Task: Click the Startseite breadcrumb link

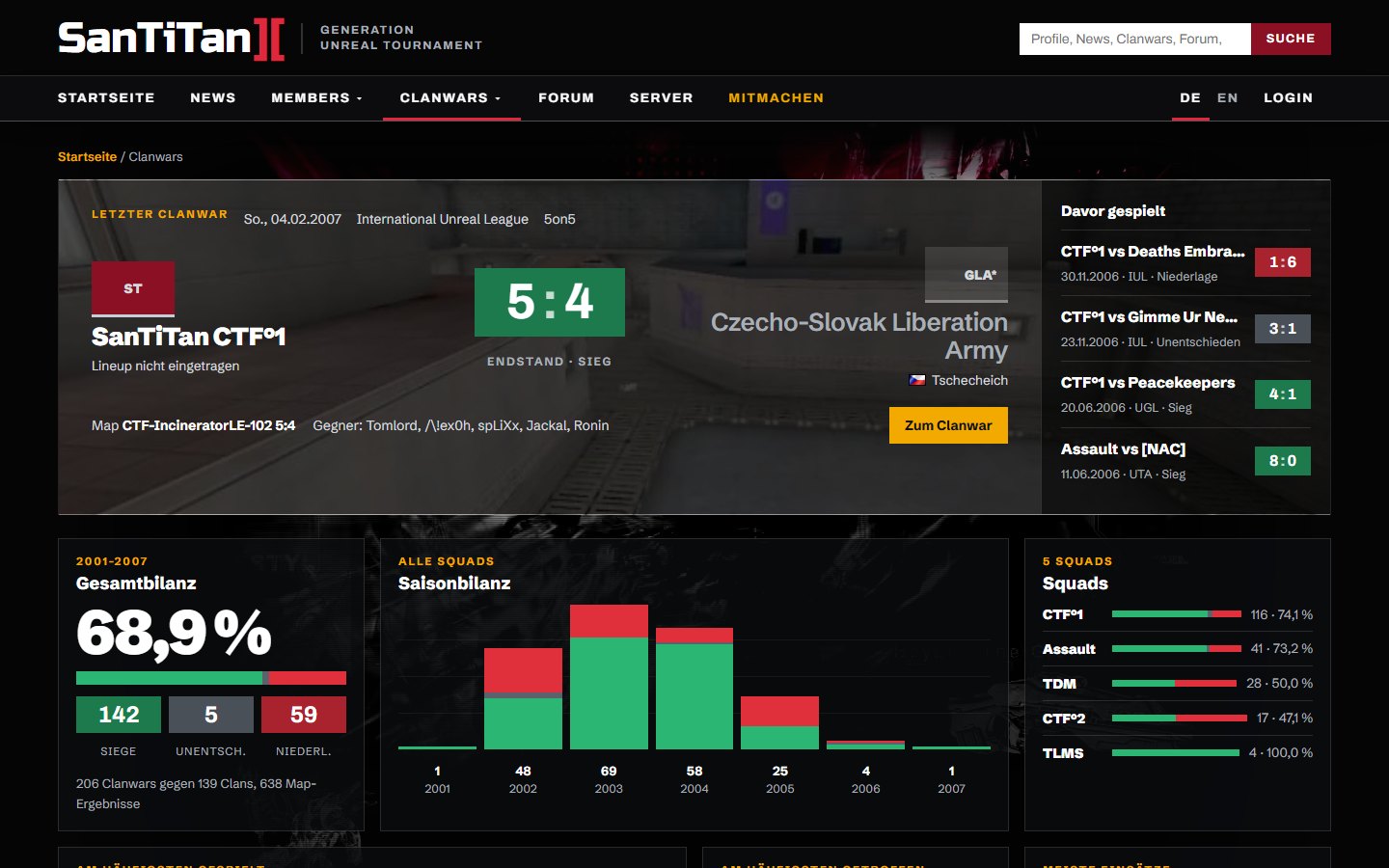Action: (x=87, y=156)
